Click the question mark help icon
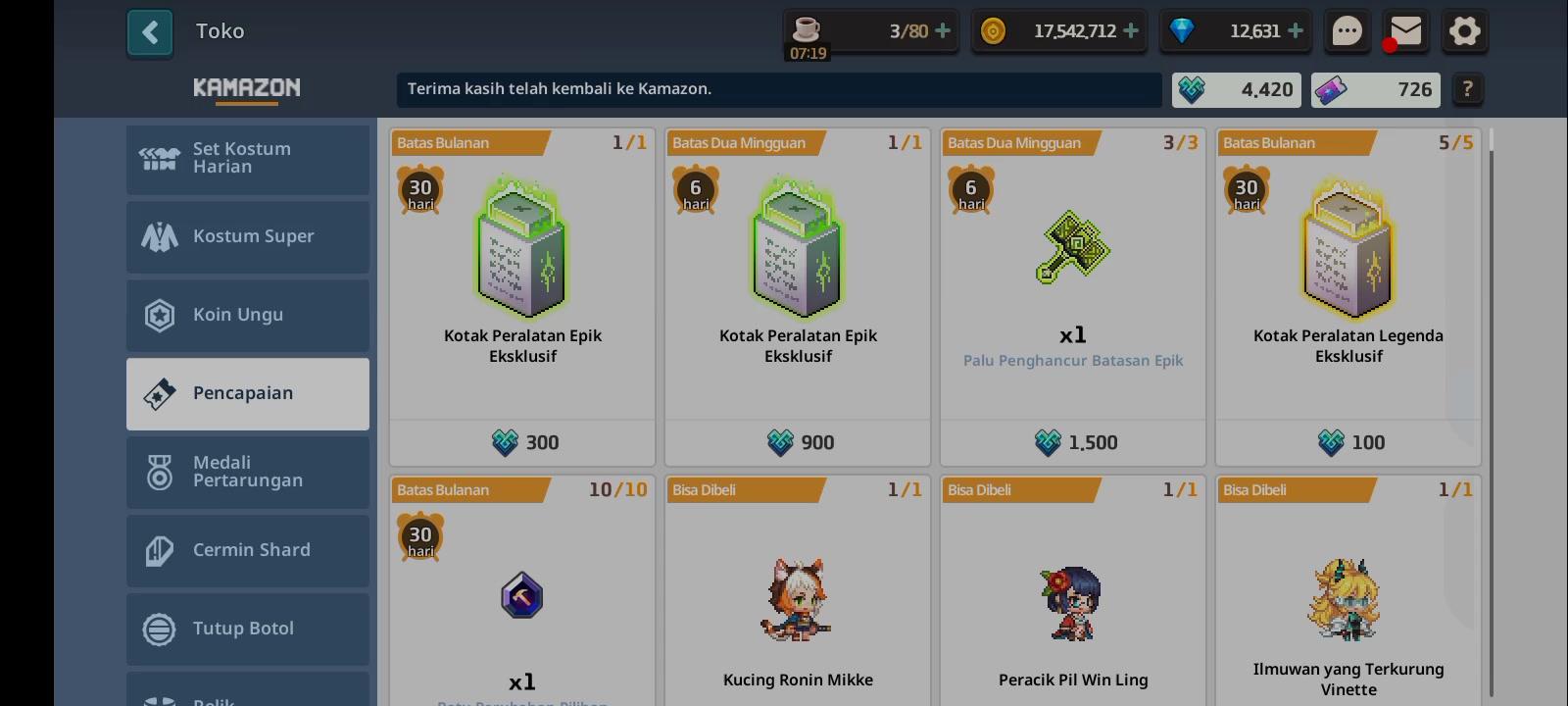The image size is (1568, 706). [1467, 89]
